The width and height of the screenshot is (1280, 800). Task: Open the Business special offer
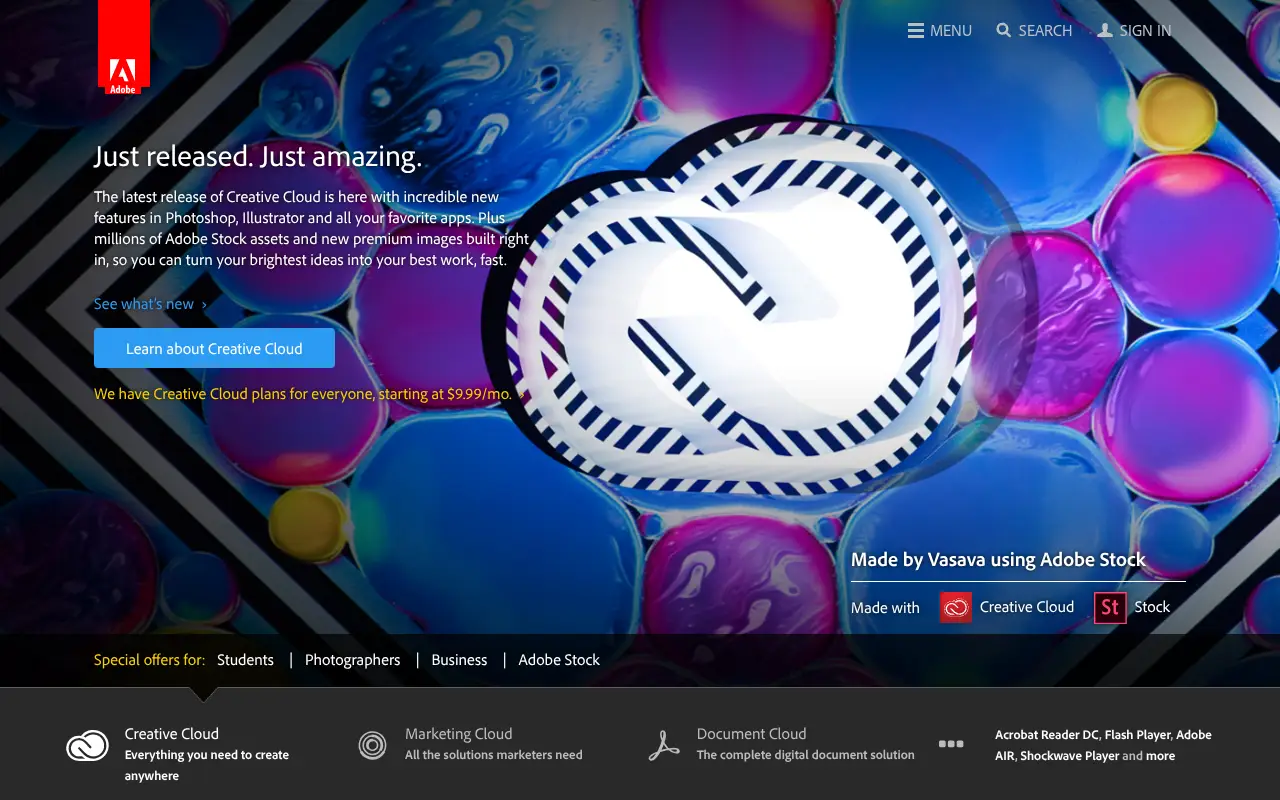[459, 660]
